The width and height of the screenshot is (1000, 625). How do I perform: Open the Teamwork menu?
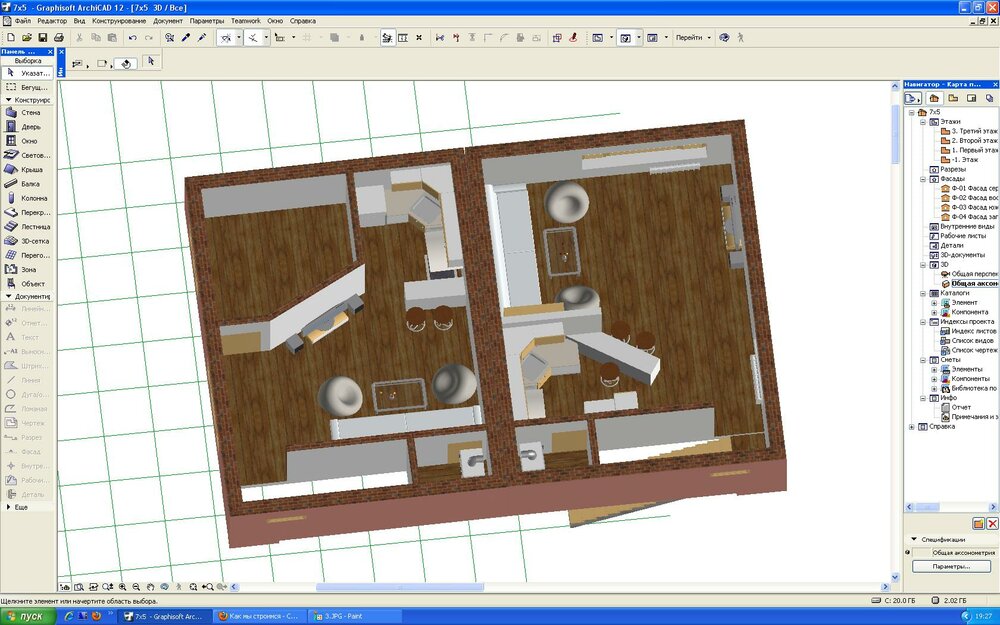coord(244,20)
